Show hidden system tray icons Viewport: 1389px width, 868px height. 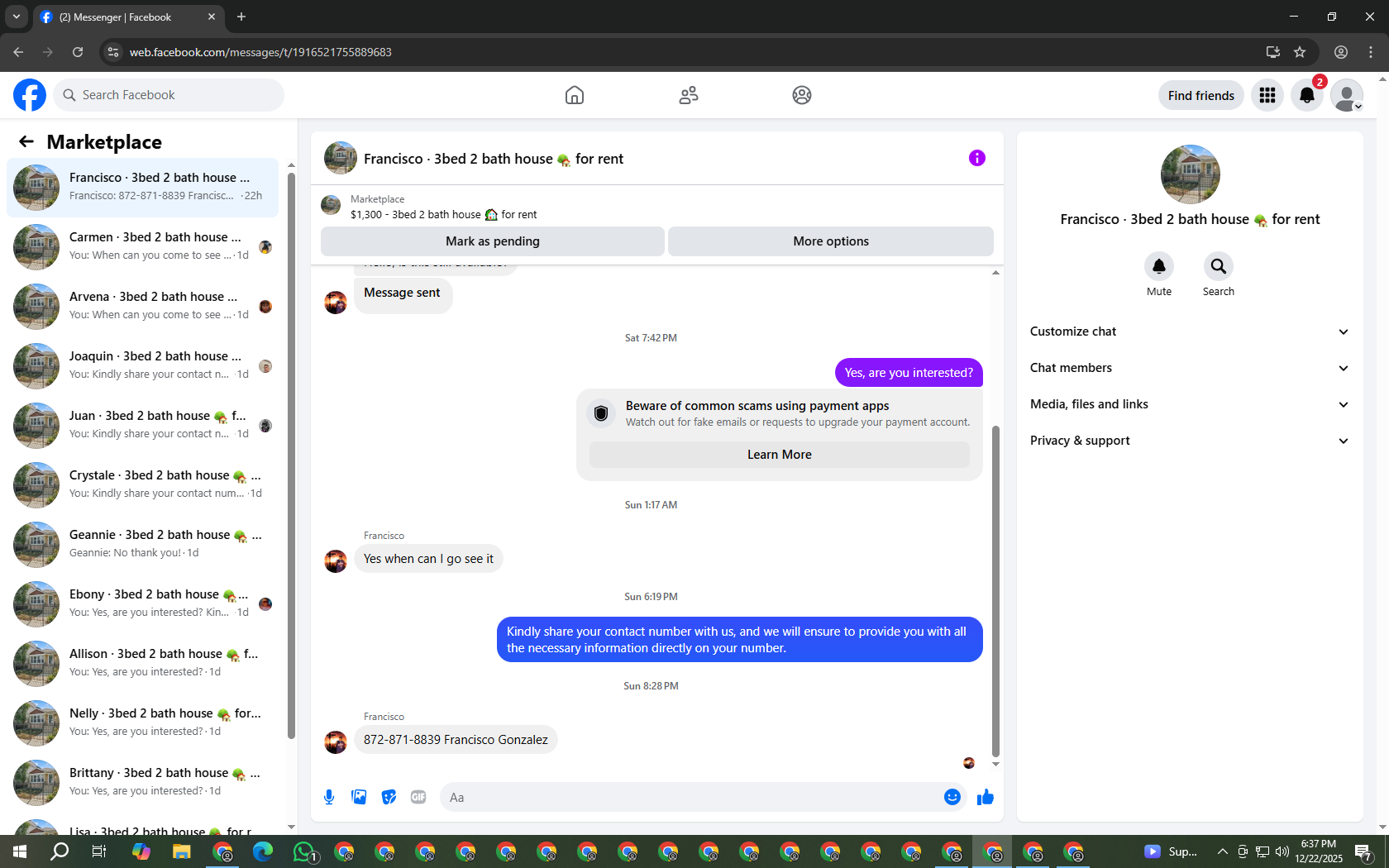click(1222, 851)
